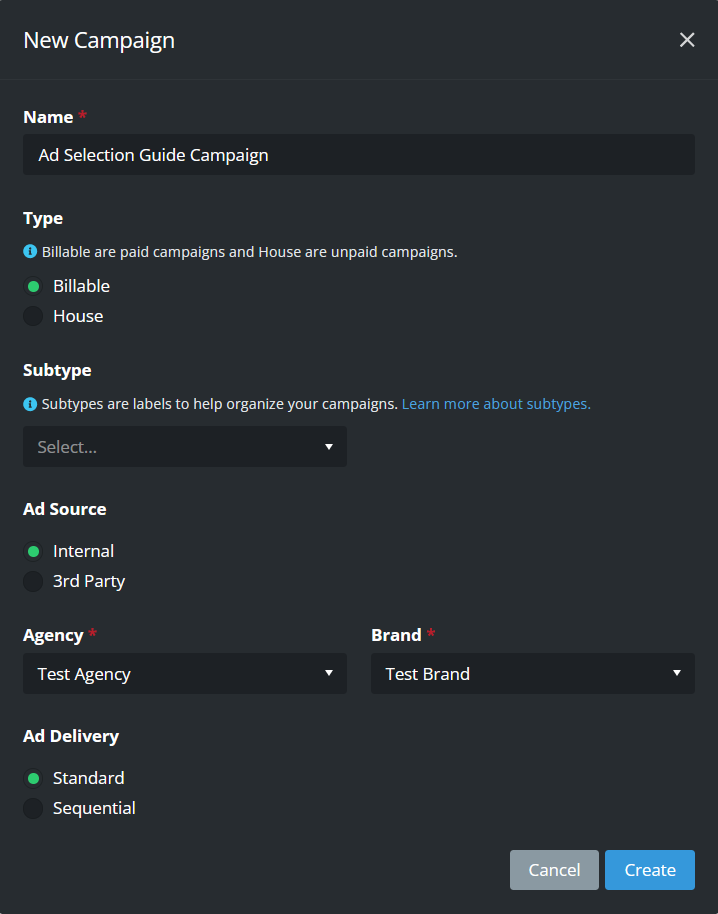Click the Subtype info icon
Image resolution: width=718 pixels, height=914 pixels.
(30, 404)
